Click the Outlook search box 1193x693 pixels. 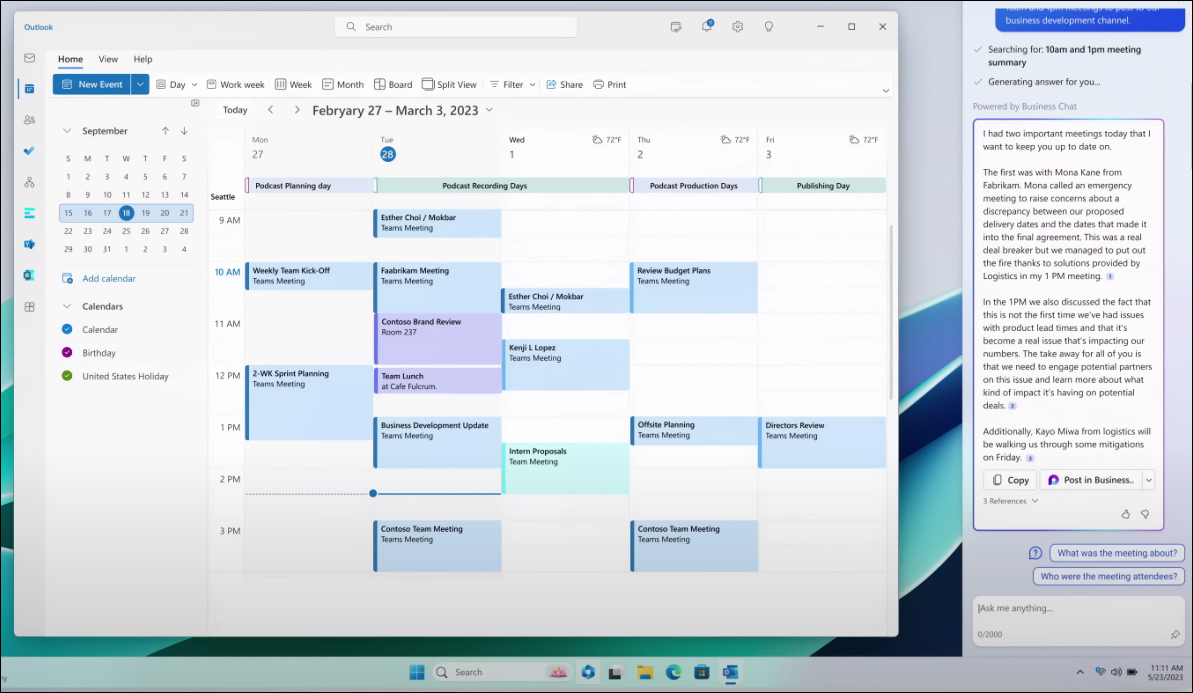[x=456, y=27]
